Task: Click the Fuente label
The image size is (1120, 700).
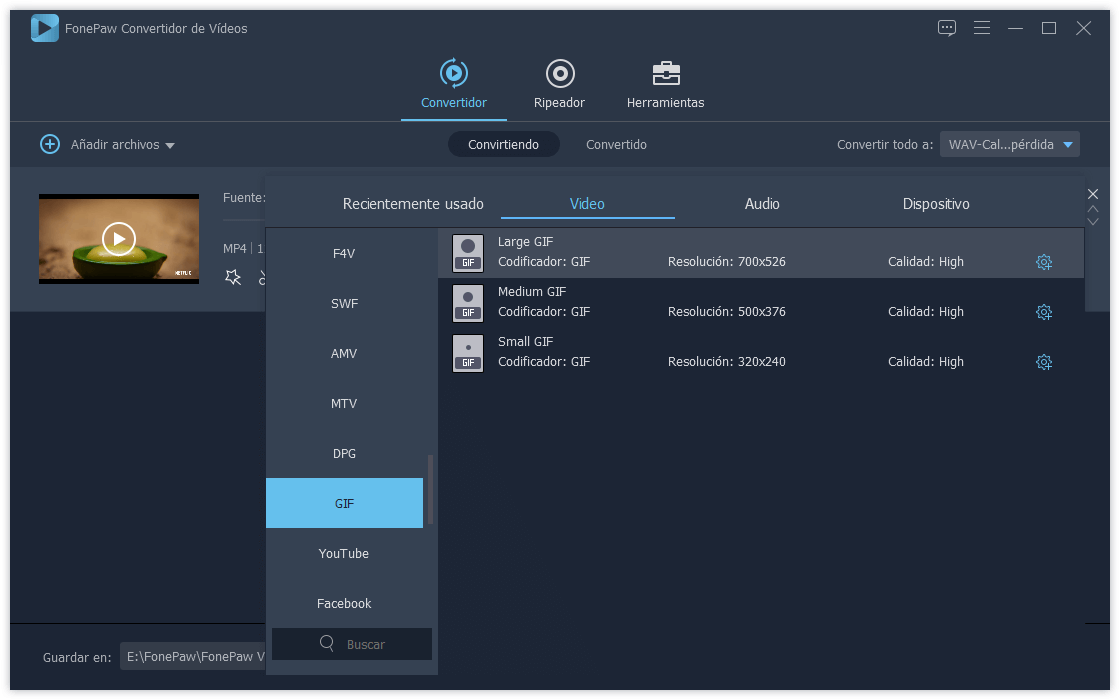Action: click(244, 198)
